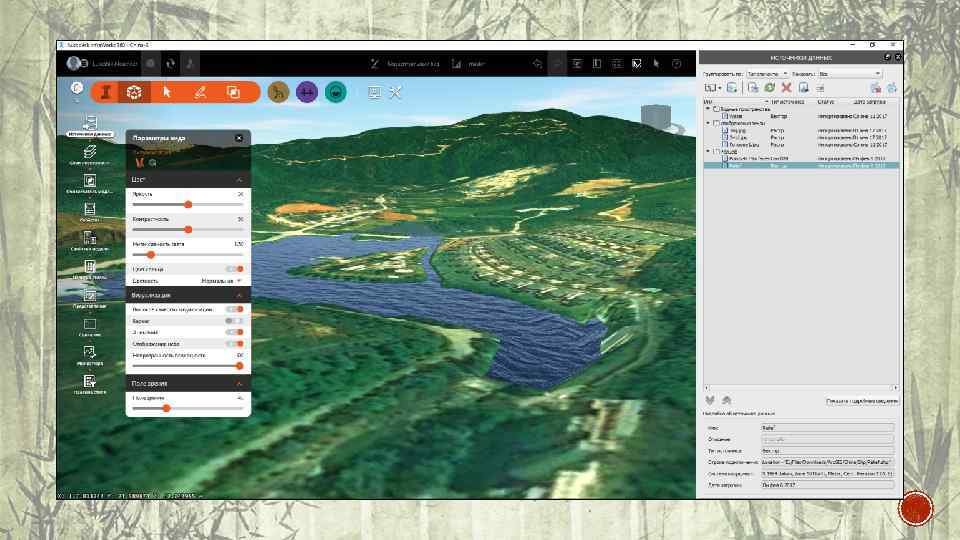Screen dimensions: 960x540
Task: Click the crossed tools settings icon
Action: (x=396, y=92)
